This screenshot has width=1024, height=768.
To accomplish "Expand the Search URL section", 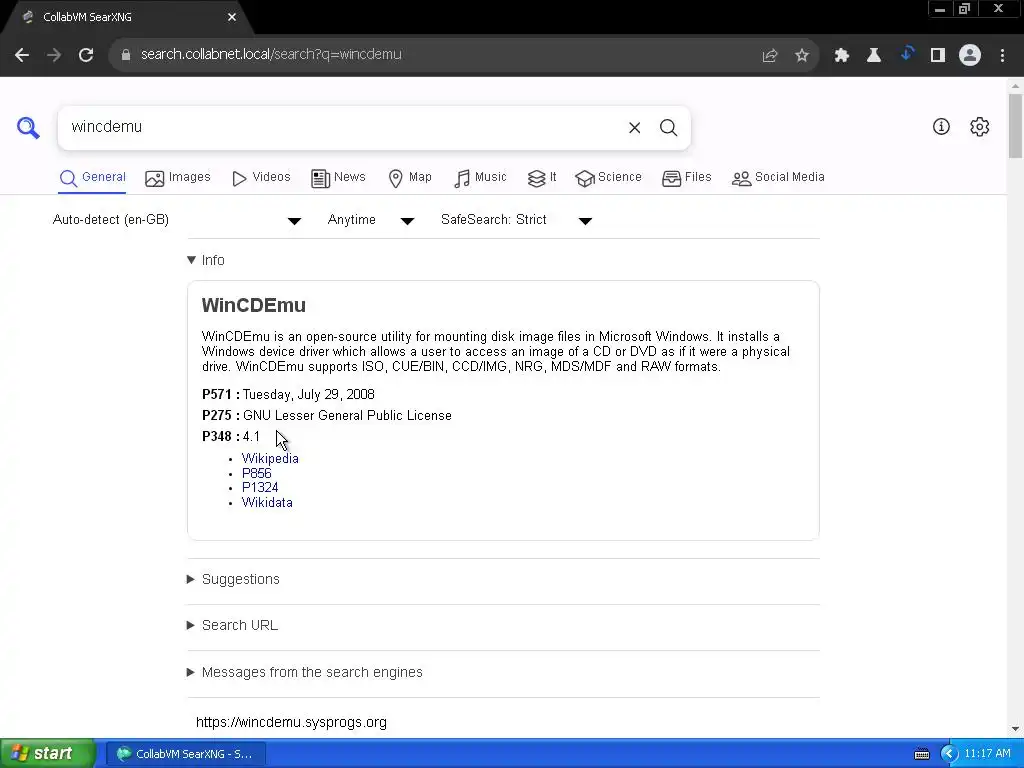I will (232, 626).
